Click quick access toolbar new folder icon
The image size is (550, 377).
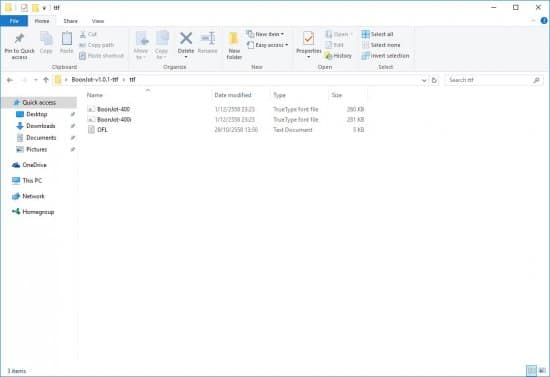(x=35, y=8)
